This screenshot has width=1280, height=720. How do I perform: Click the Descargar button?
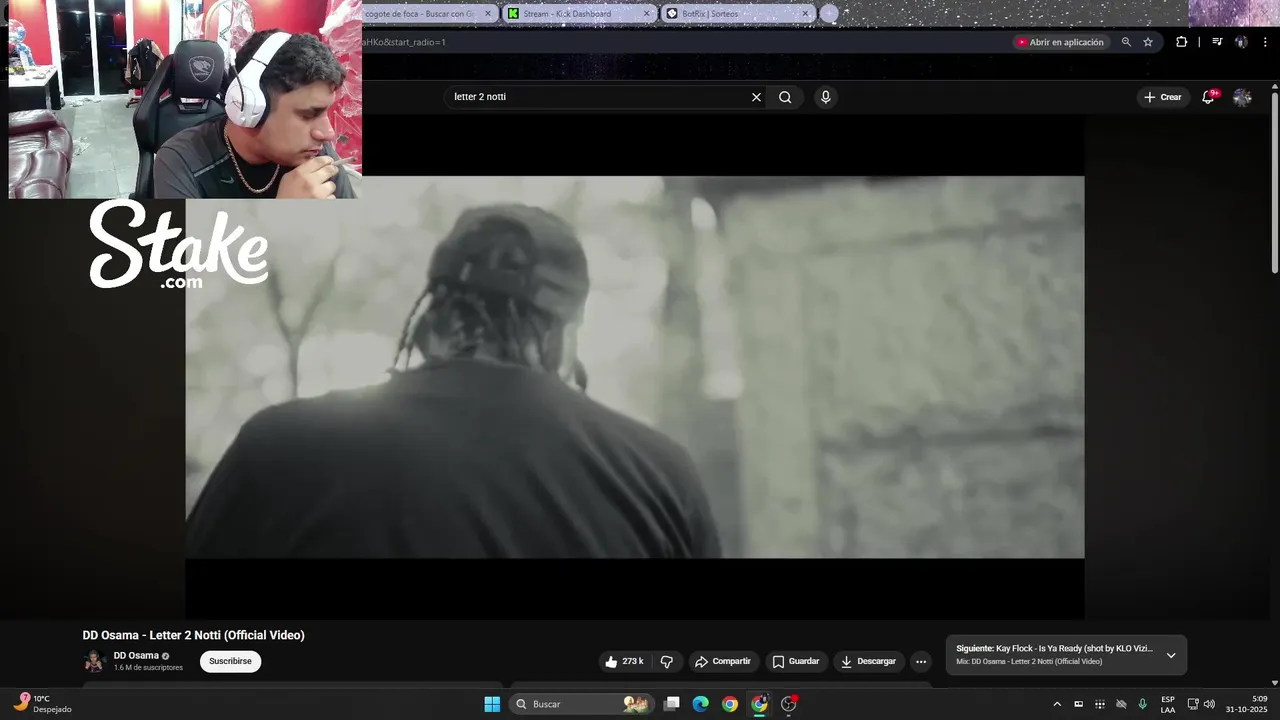[x=868, y=661]
